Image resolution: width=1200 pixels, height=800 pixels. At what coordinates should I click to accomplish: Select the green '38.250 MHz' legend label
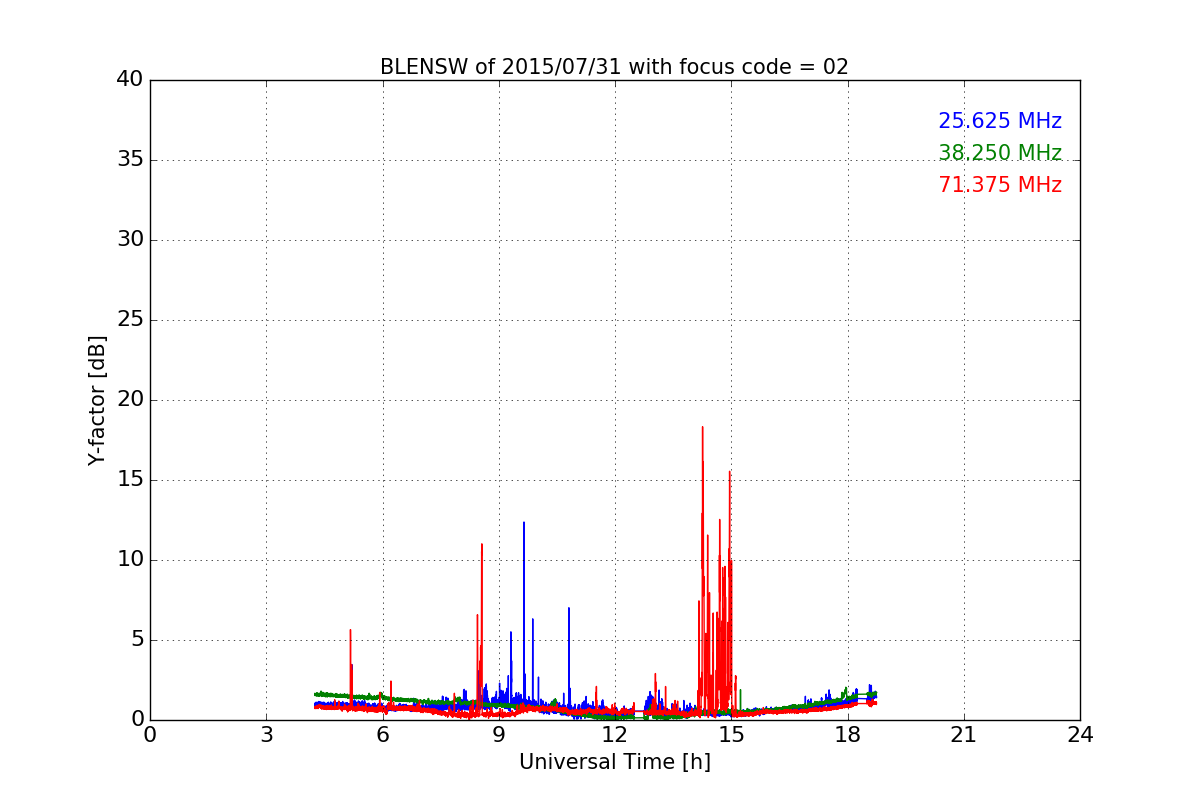(x=1000, y=153)
